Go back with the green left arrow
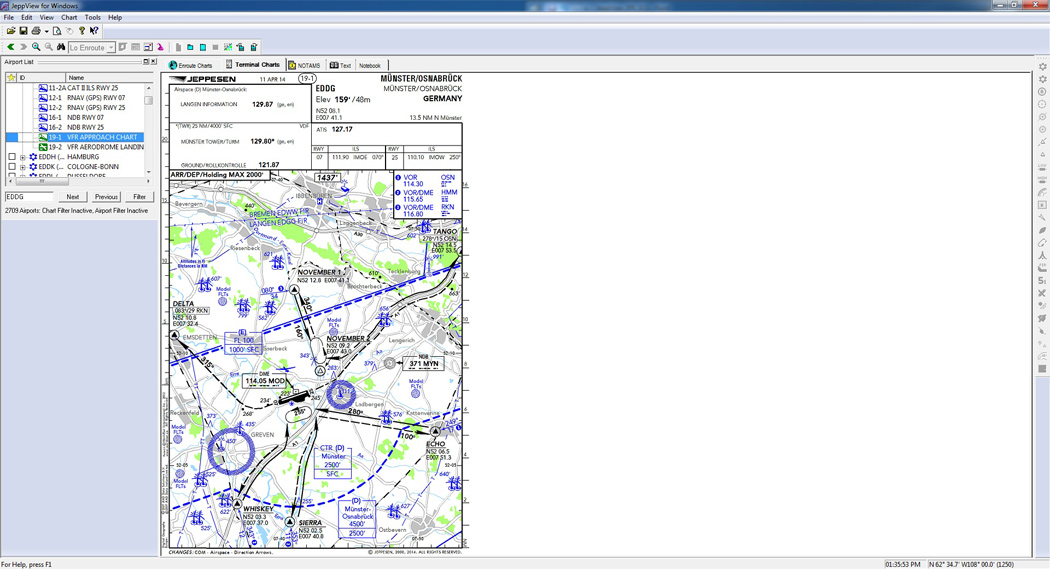The image size is (1050, 569). [11, 47]
